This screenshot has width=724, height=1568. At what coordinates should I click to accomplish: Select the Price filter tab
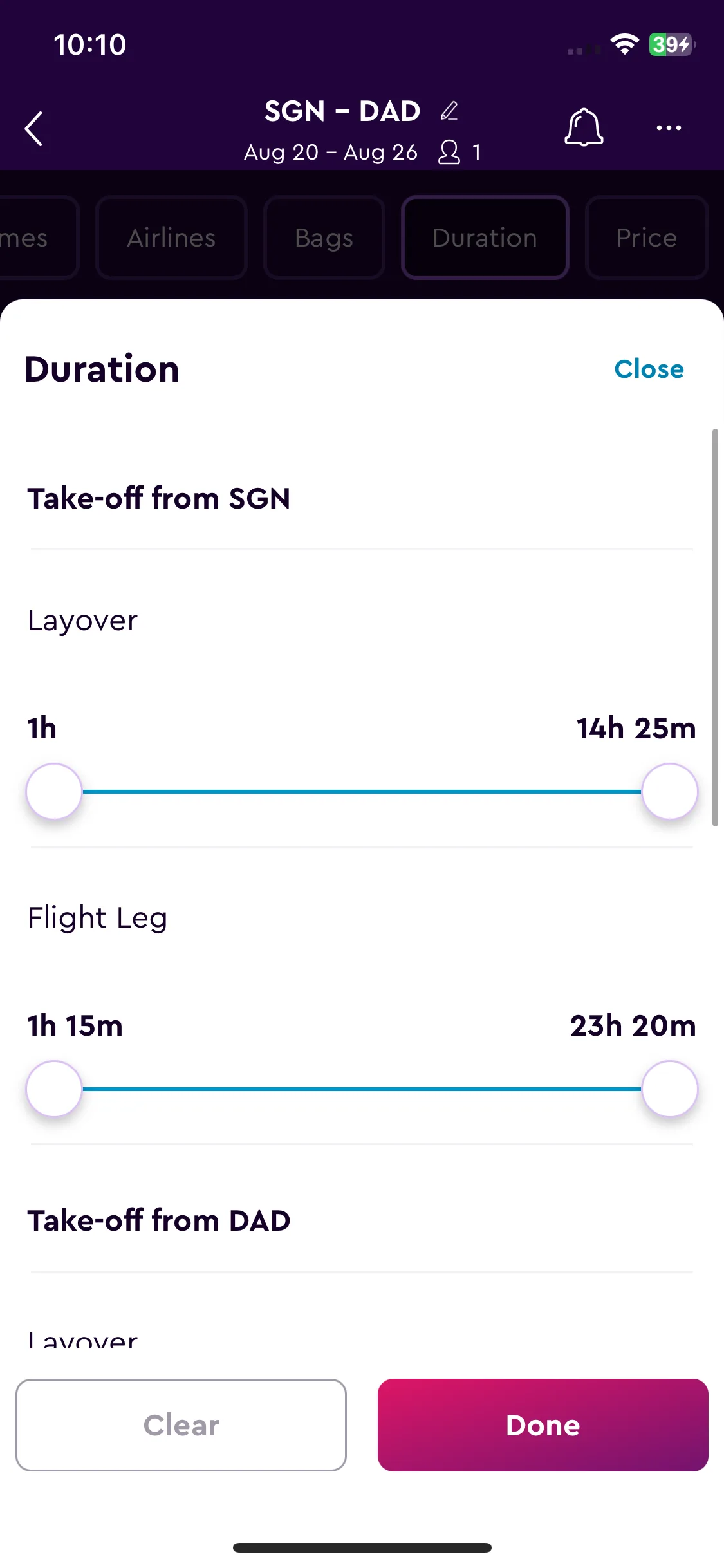click(x=647, y=238)
